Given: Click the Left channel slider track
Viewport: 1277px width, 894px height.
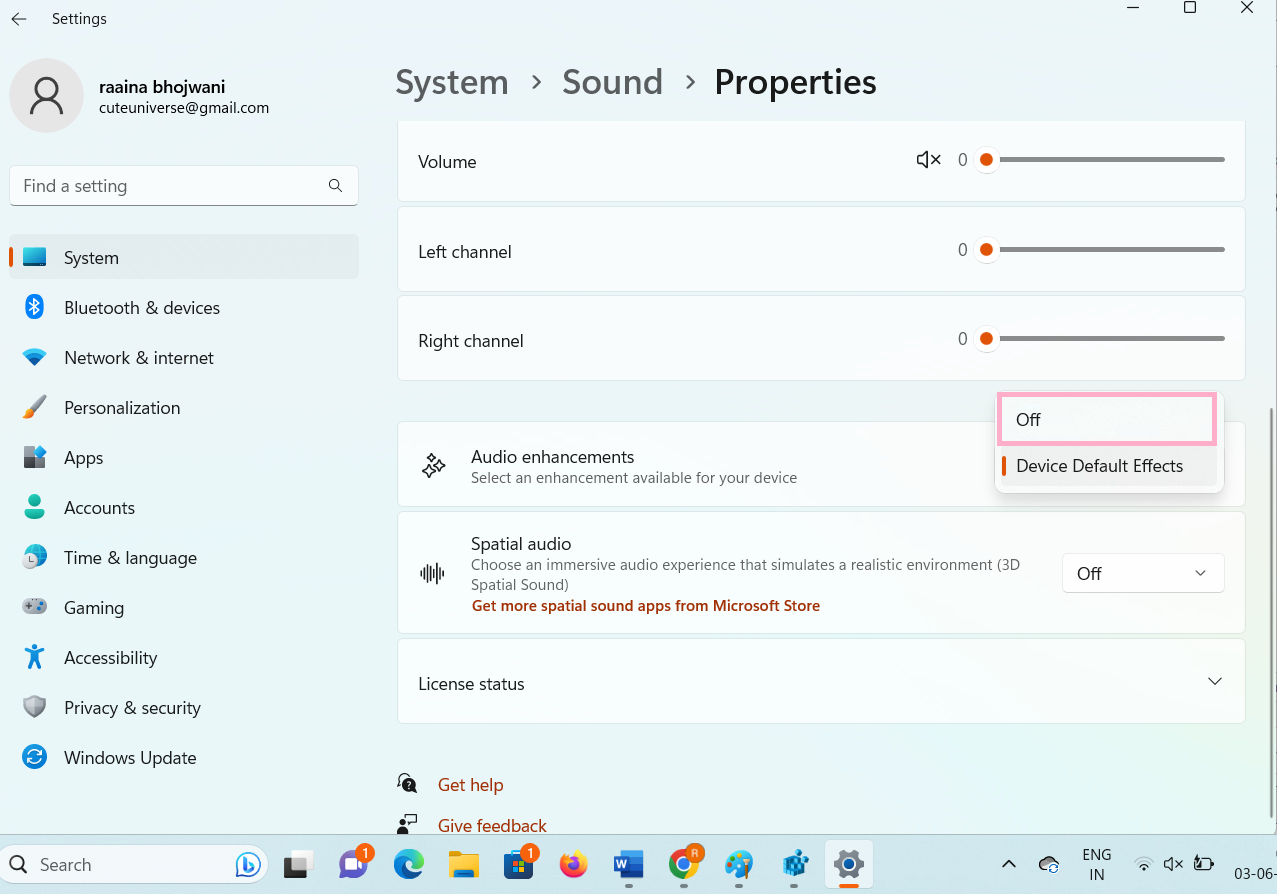Looking at the screenshot, I should (1110, 250).
